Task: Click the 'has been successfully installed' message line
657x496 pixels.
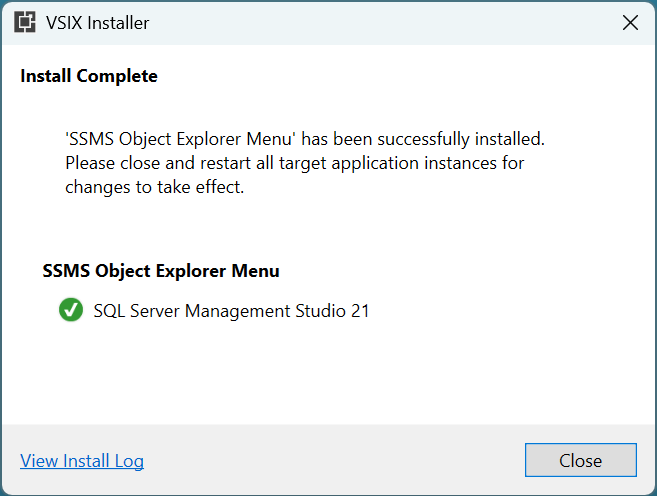Action: point(305,139)
